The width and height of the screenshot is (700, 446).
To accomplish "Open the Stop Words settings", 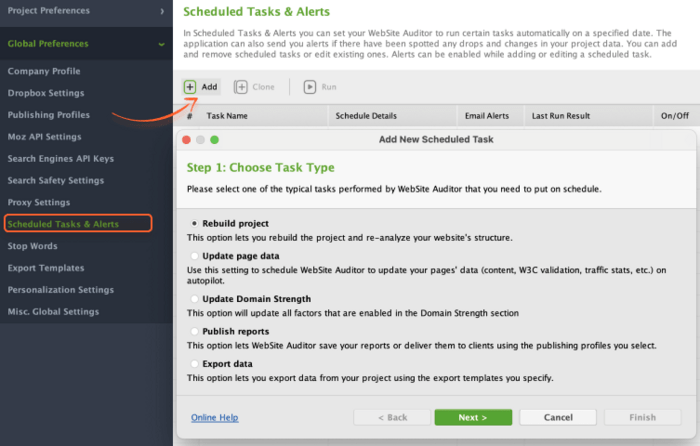I will click(32, 246).
